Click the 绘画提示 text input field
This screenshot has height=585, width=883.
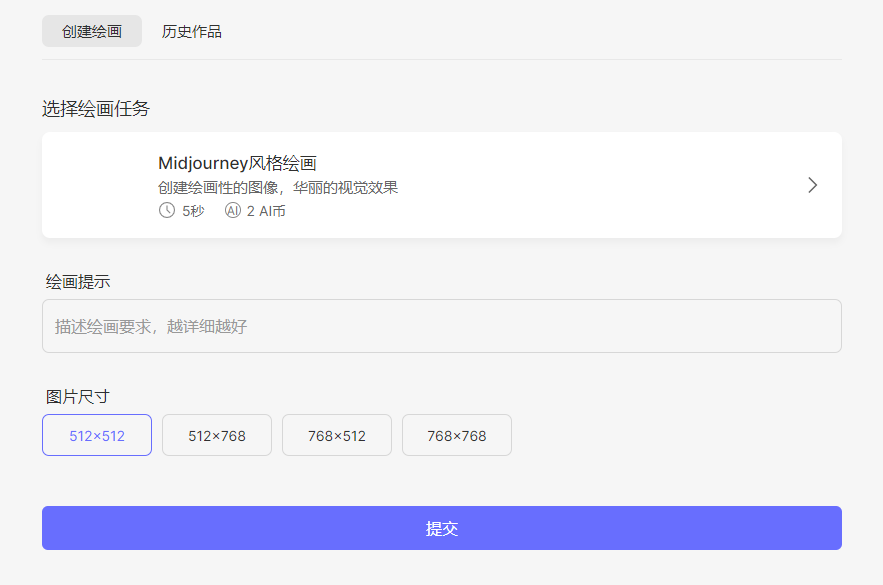click(440, 326)
